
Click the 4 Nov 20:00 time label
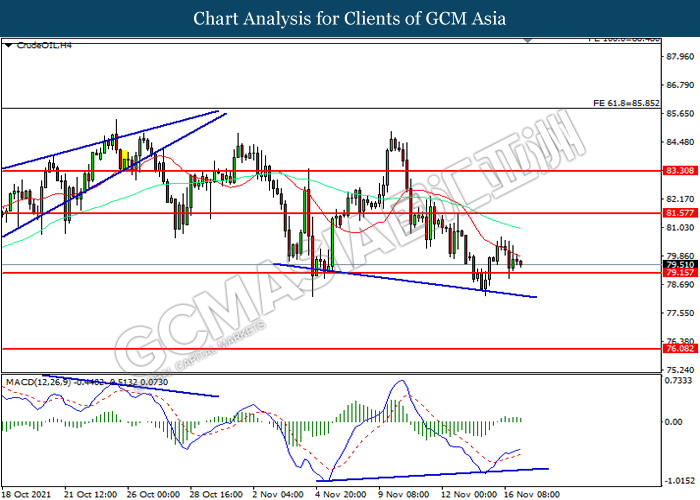pyautogui.click(x=343, y=494)
